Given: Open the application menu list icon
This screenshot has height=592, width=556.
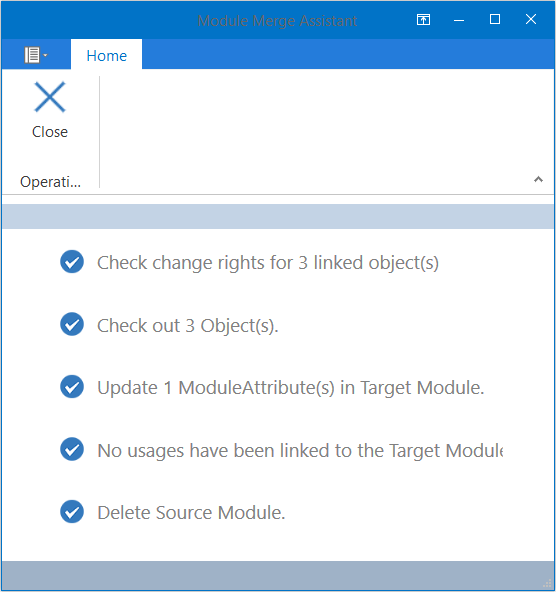Looking at the screenshot, I should click(x=36, y=55).
